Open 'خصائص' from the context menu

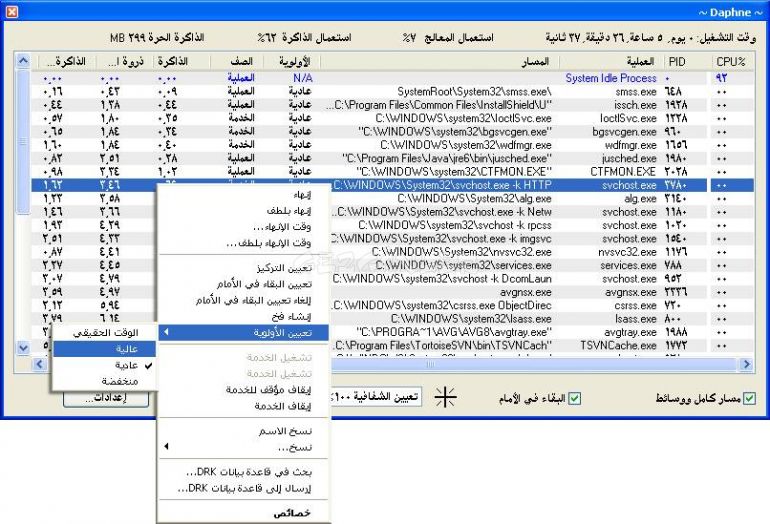pos(244,513)
